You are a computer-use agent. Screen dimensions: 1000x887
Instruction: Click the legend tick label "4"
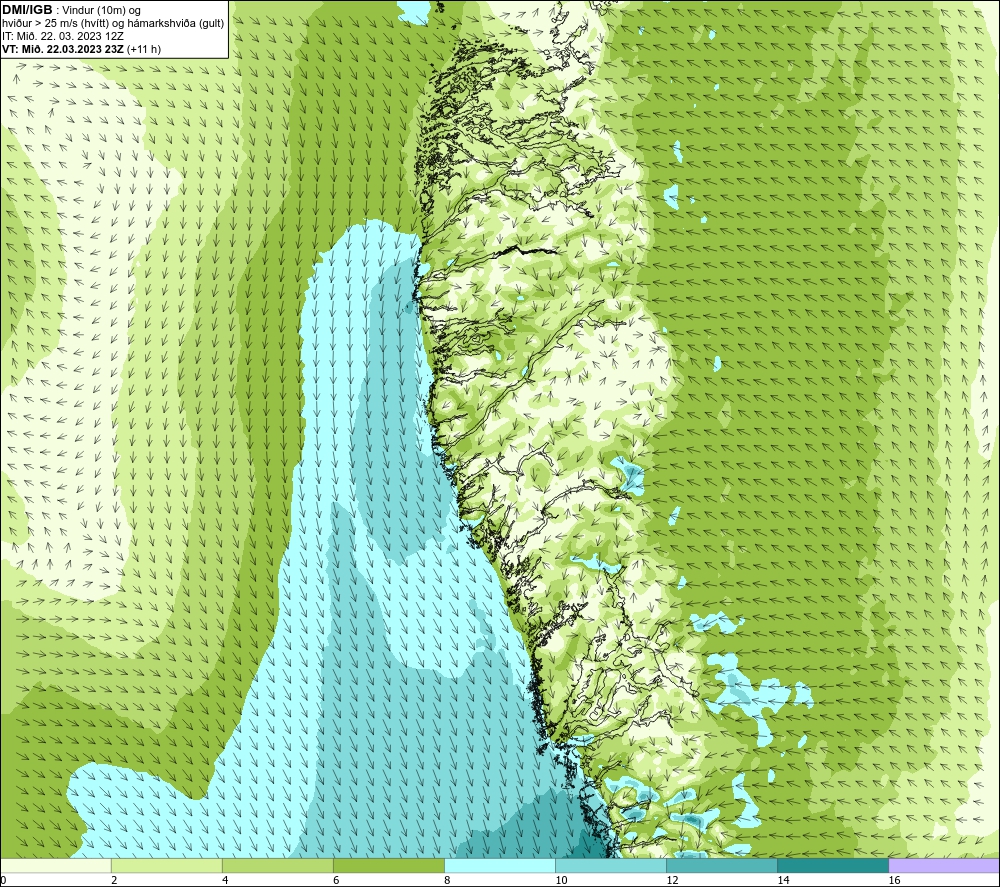224,881
